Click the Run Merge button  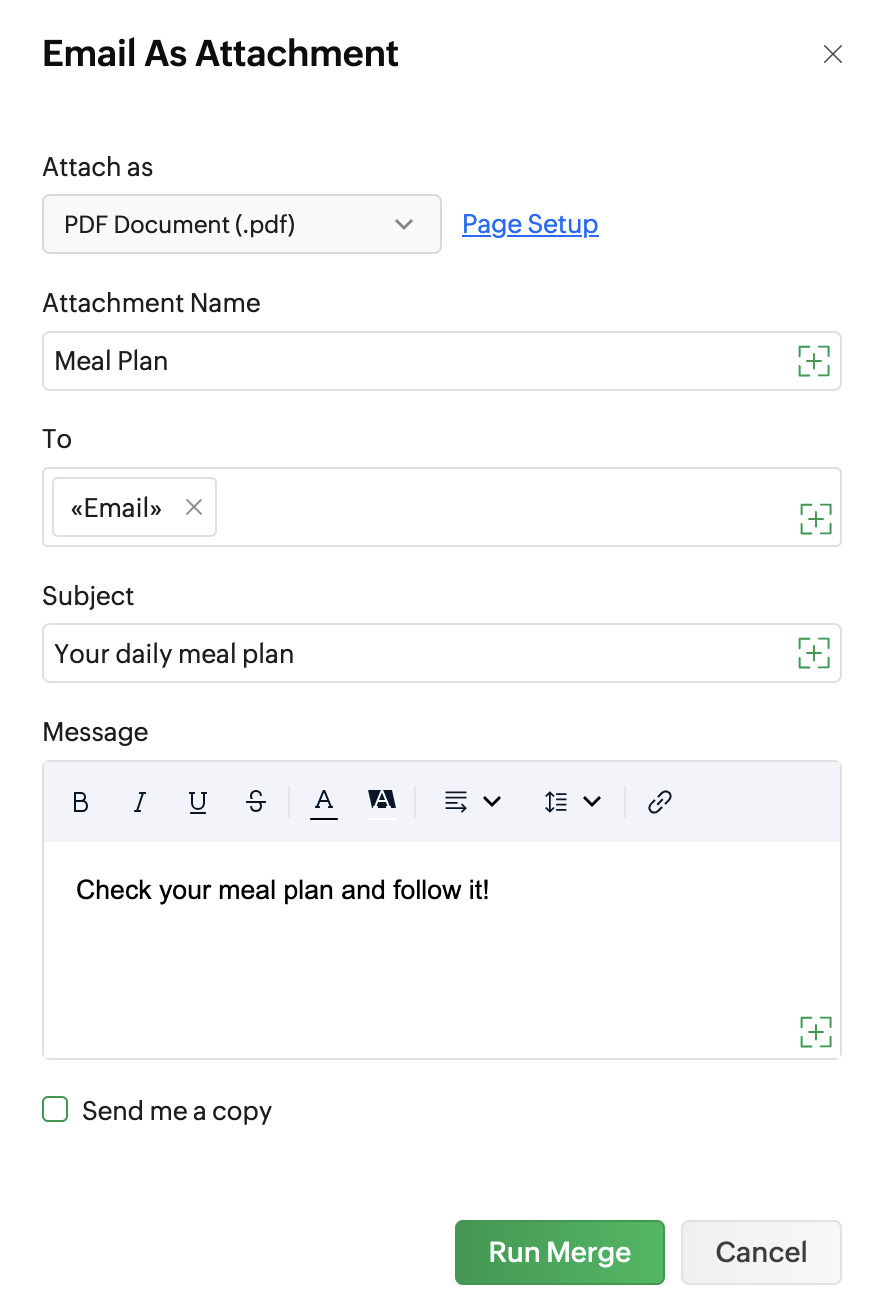click(x=560, y=1252)
